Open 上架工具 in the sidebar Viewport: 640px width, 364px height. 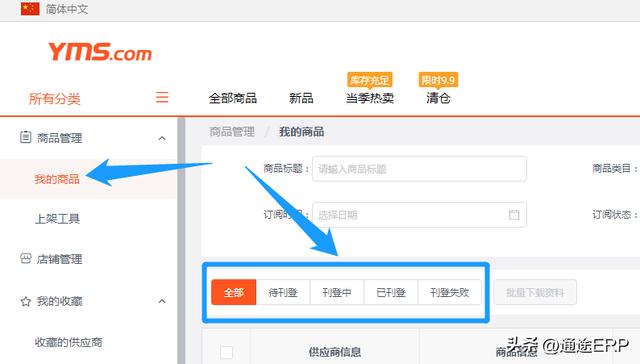pyautogui.click(x=57, y=219)
